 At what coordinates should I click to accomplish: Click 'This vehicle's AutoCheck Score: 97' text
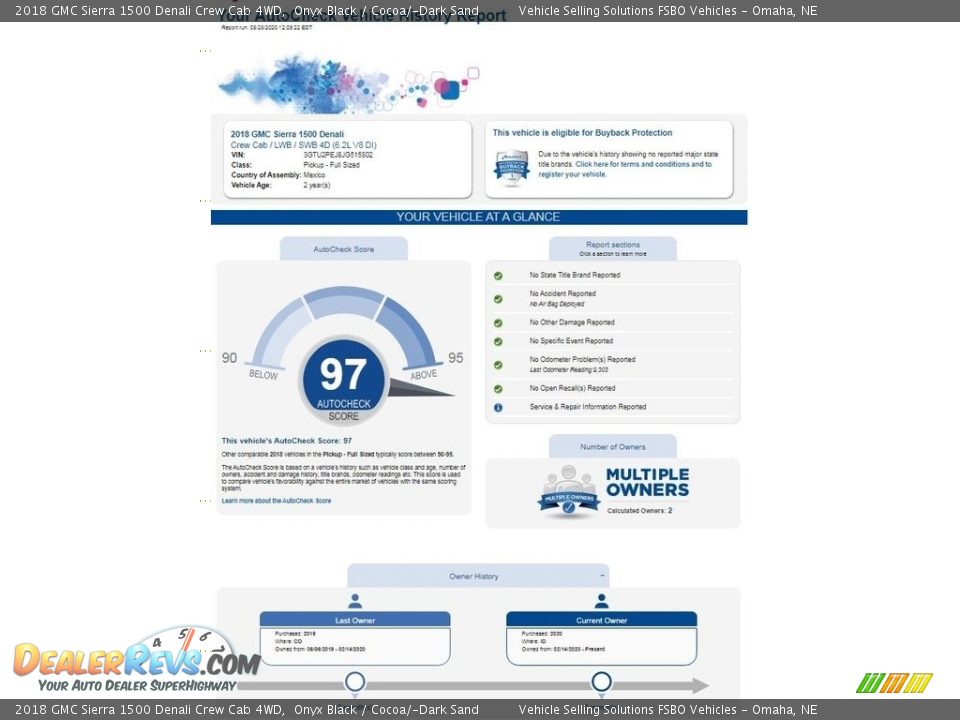287,441
